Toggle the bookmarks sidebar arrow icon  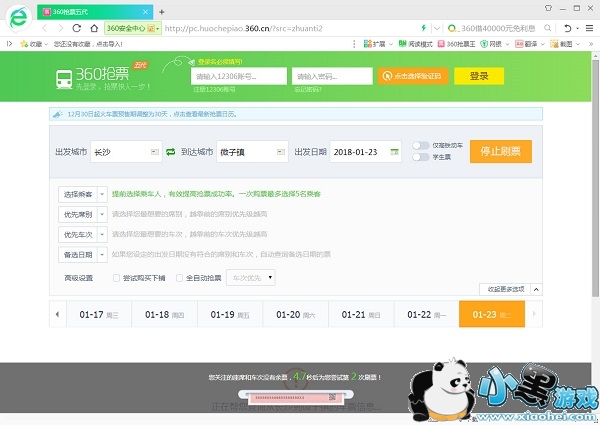click(x=9, y=44)
